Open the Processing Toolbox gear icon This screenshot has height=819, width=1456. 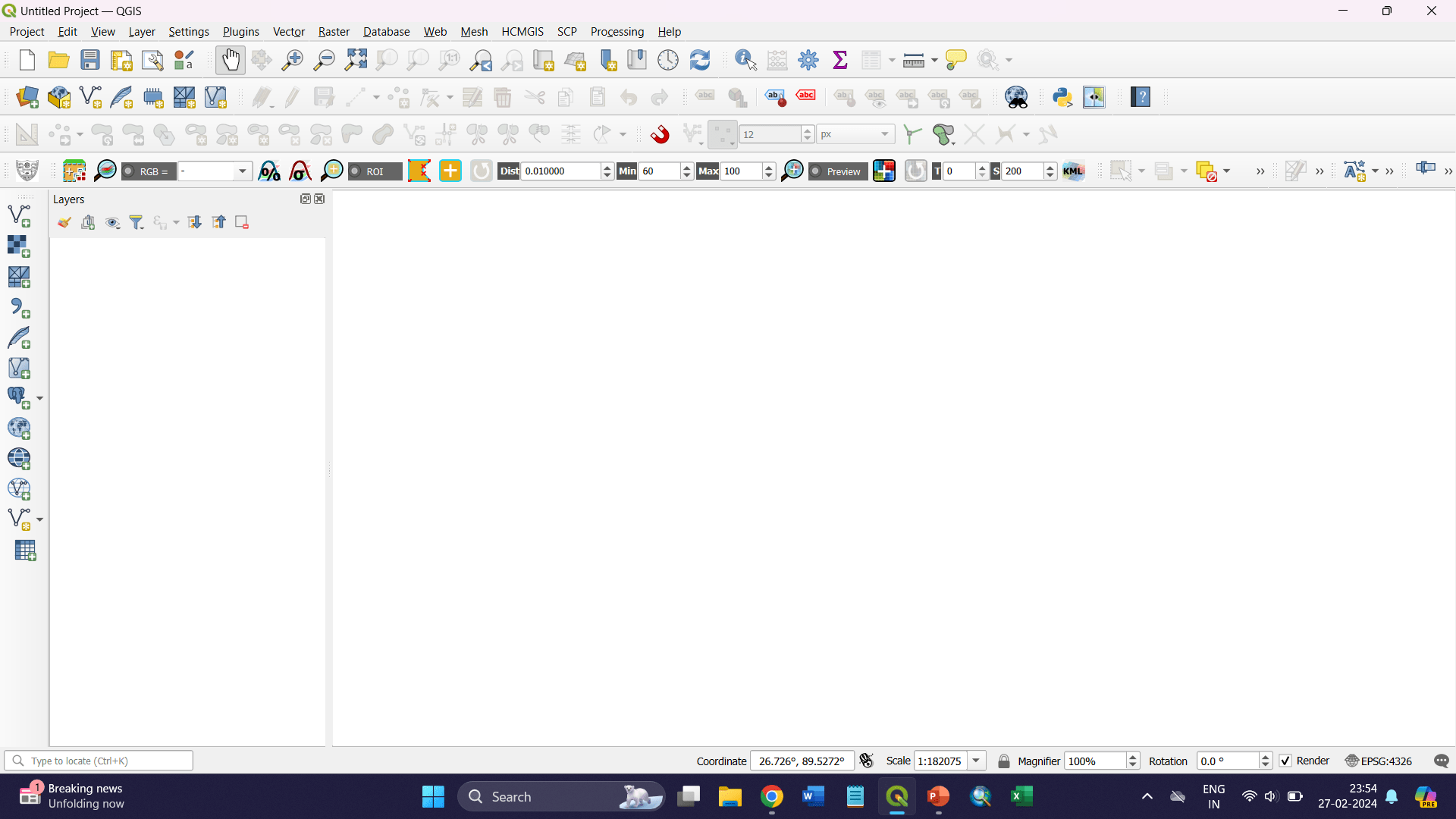pyautogui.click(x=808, y=60)
